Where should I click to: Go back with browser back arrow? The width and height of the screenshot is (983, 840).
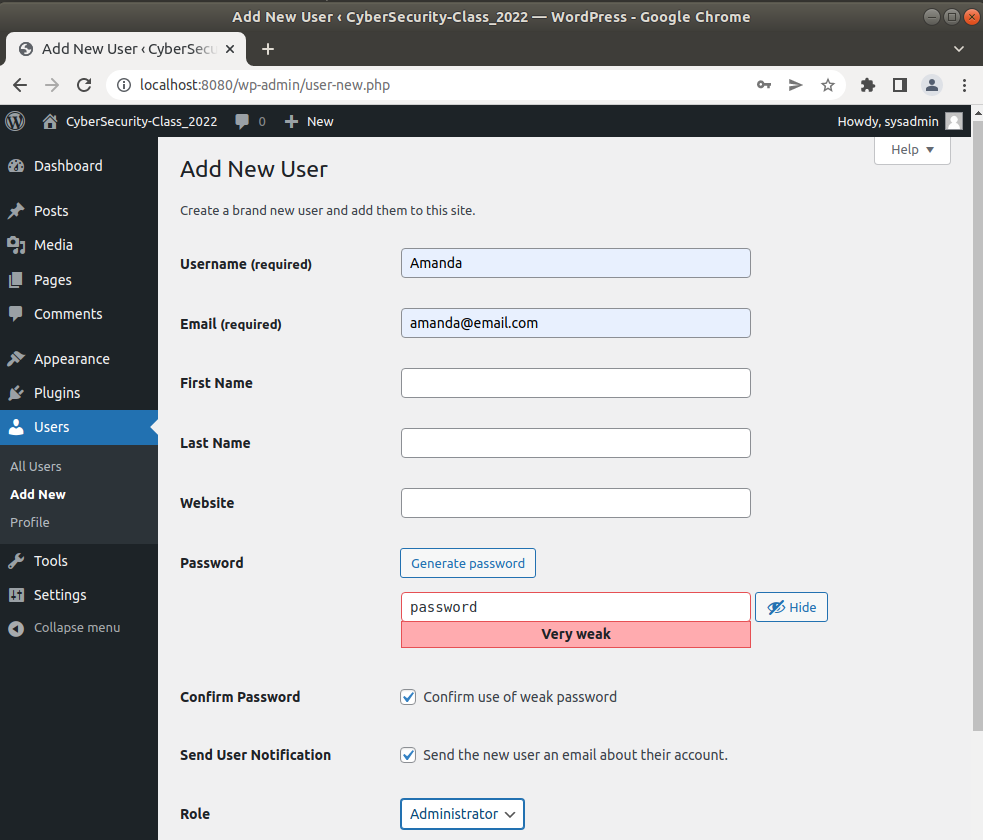coord(20,85)
